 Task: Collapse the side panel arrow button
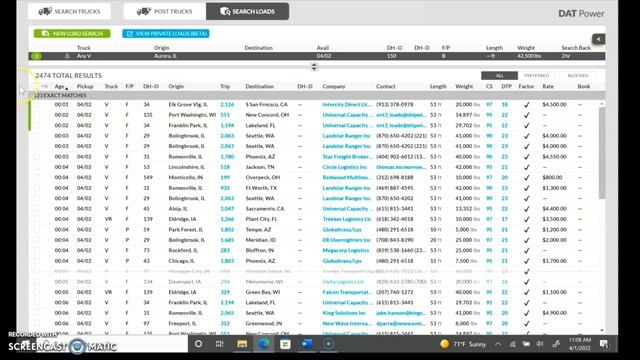598,39
